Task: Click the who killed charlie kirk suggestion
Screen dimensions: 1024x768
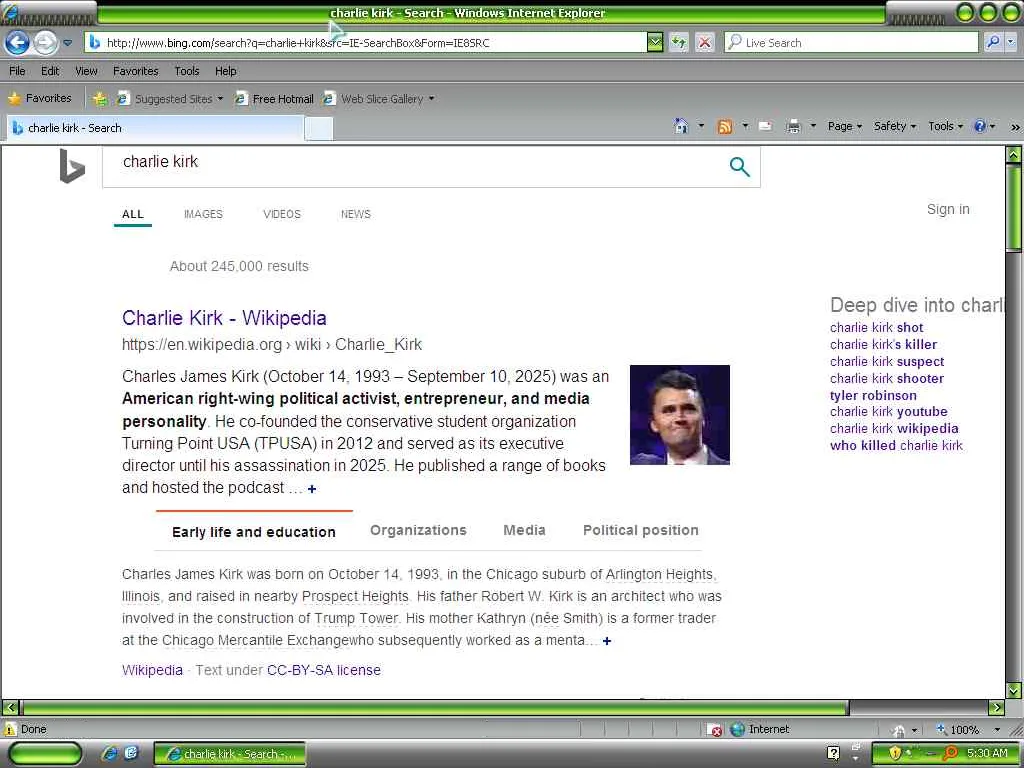Action: pos(896,445)
